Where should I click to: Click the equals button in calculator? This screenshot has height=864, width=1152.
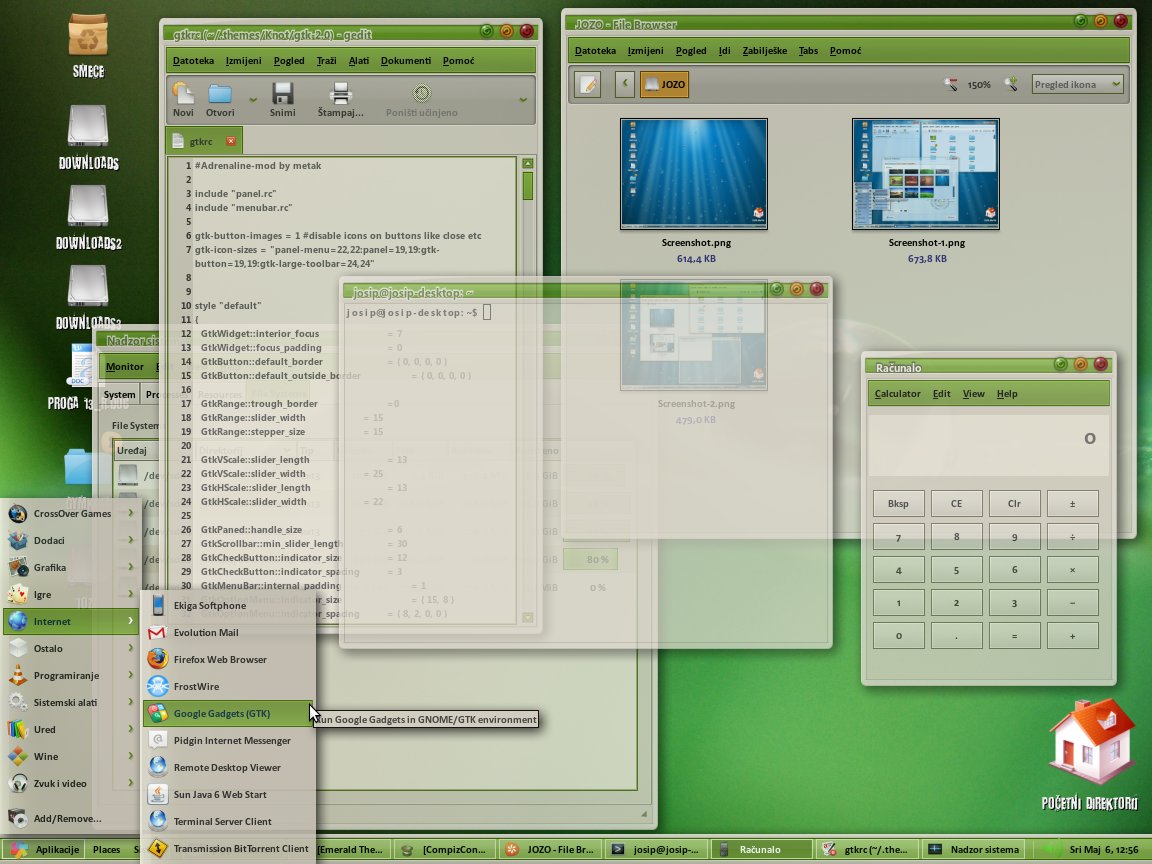(x=1014, y=636)
